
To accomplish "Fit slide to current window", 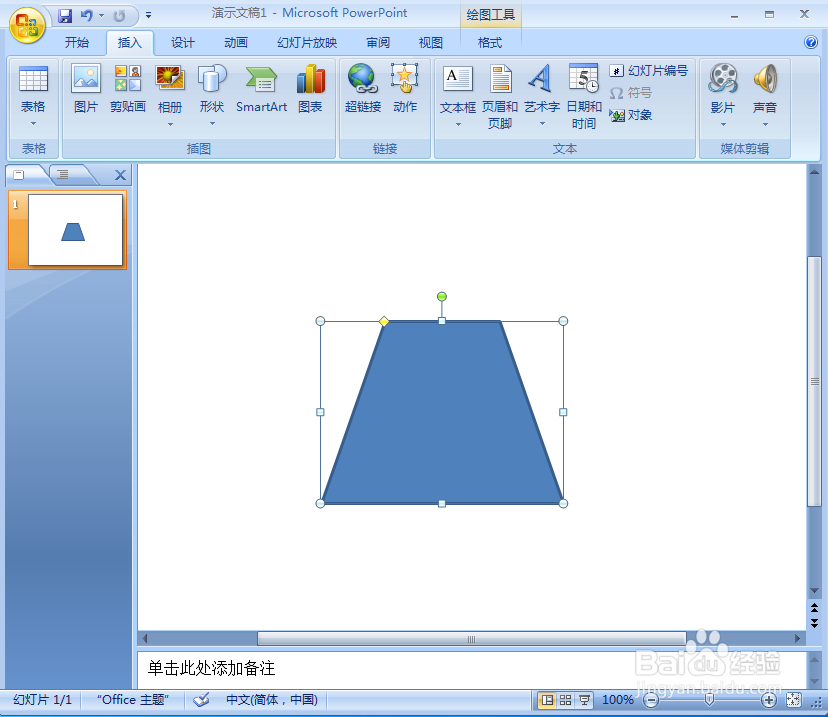I will [x=793, y=700].
